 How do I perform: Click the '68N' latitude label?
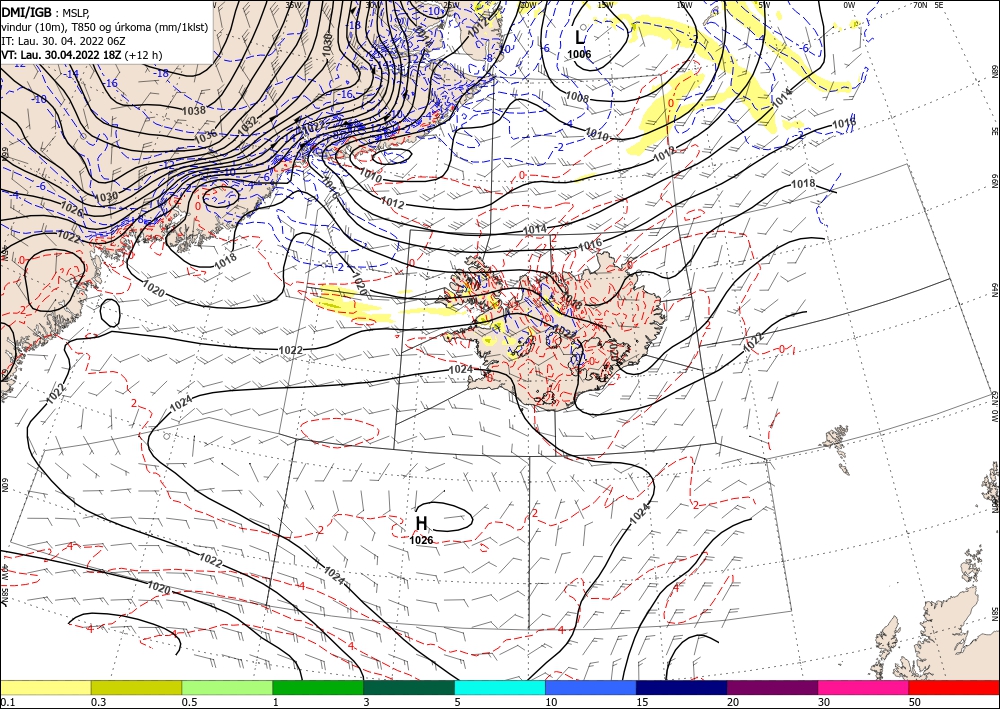point(994,71)
